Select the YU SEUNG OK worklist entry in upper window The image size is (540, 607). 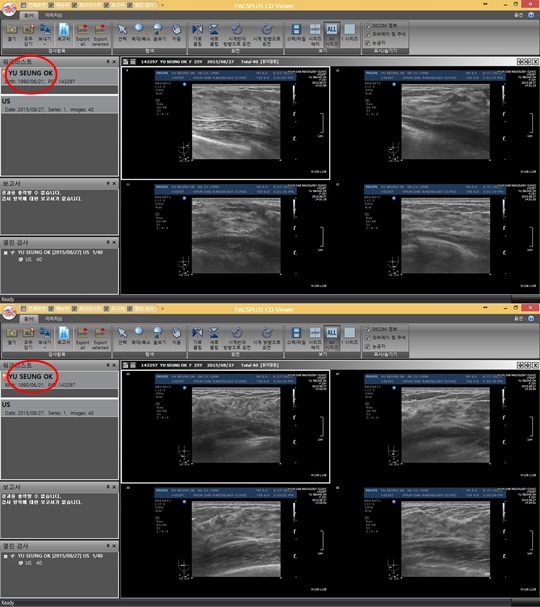tap(60, 77)
